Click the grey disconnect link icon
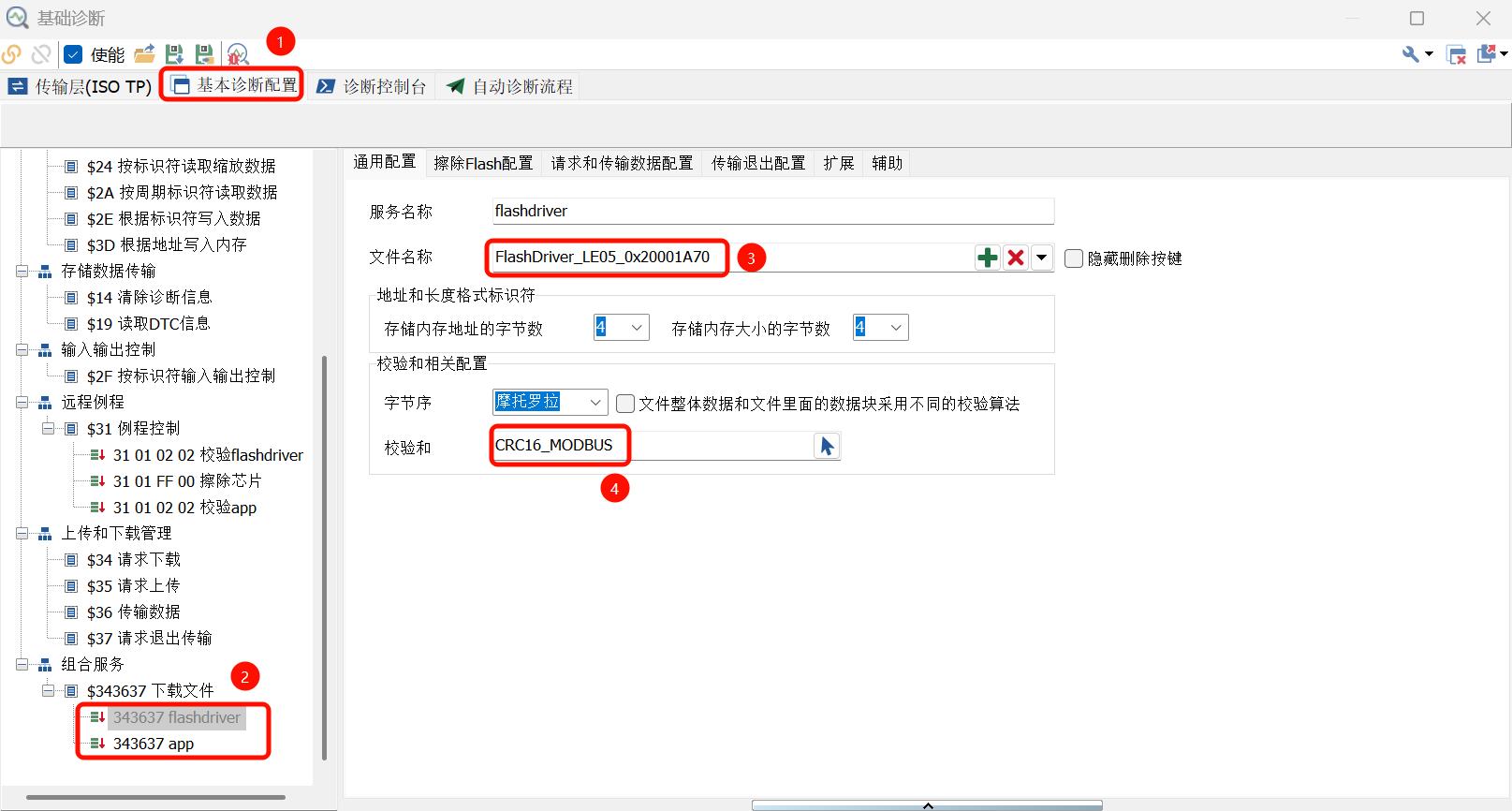The width and height of the screenshot is (1512, 811). point(41,54)
